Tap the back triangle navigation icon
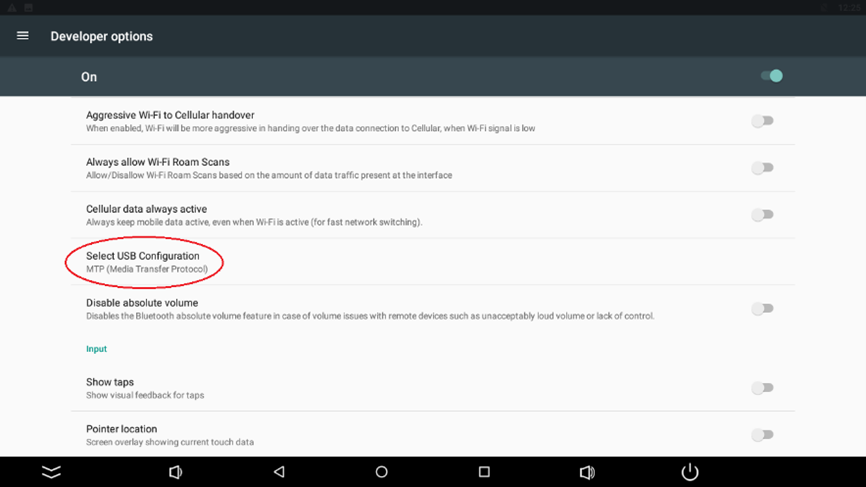The image size is (866, 487). pos(279,472)
